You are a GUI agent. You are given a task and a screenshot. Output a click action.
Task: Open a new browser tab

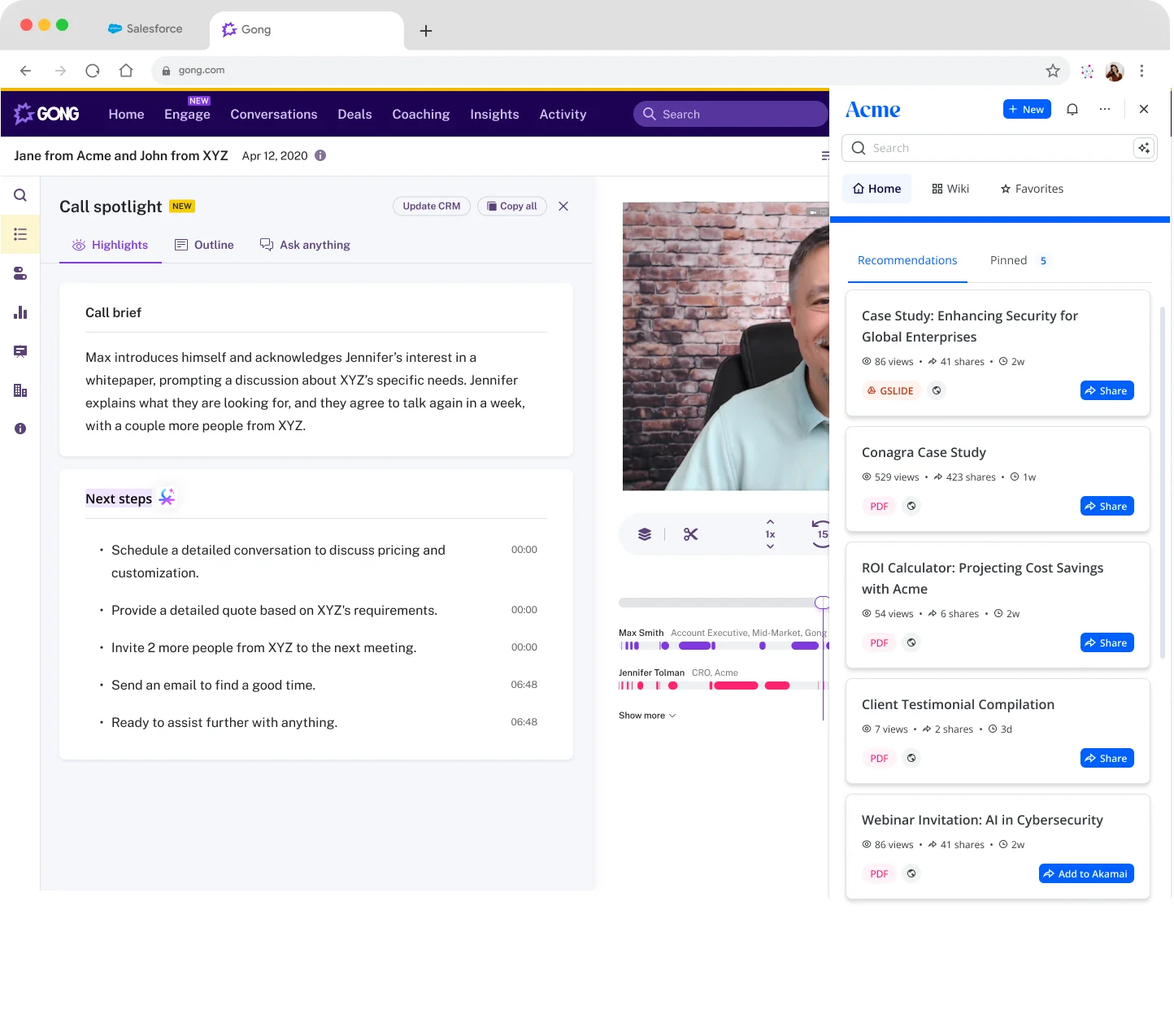426,31
